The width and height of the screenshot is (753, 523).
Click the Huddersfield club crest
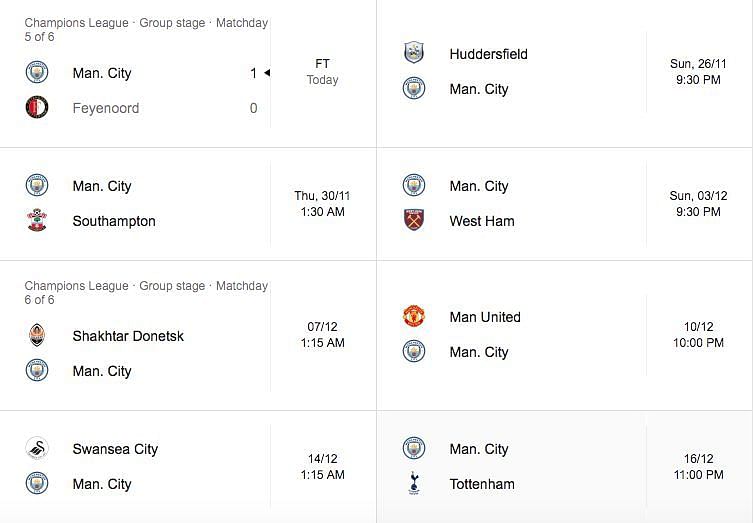(x=413, y=53)
